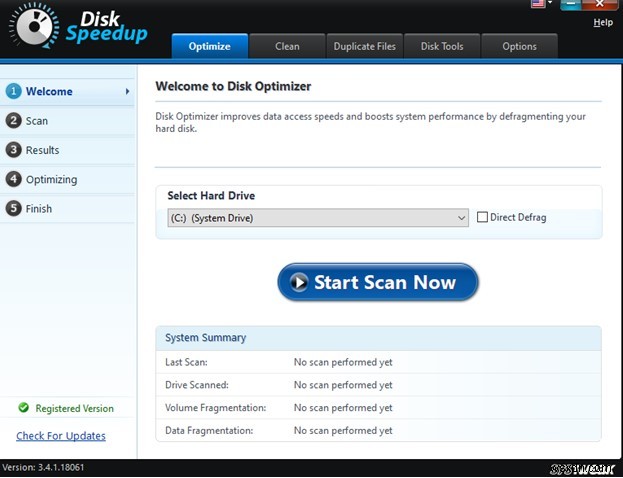The width and height of the screenshot is (623, 478).
Task: Click the play icon on Start Scan Now
Action: [299, 282]
